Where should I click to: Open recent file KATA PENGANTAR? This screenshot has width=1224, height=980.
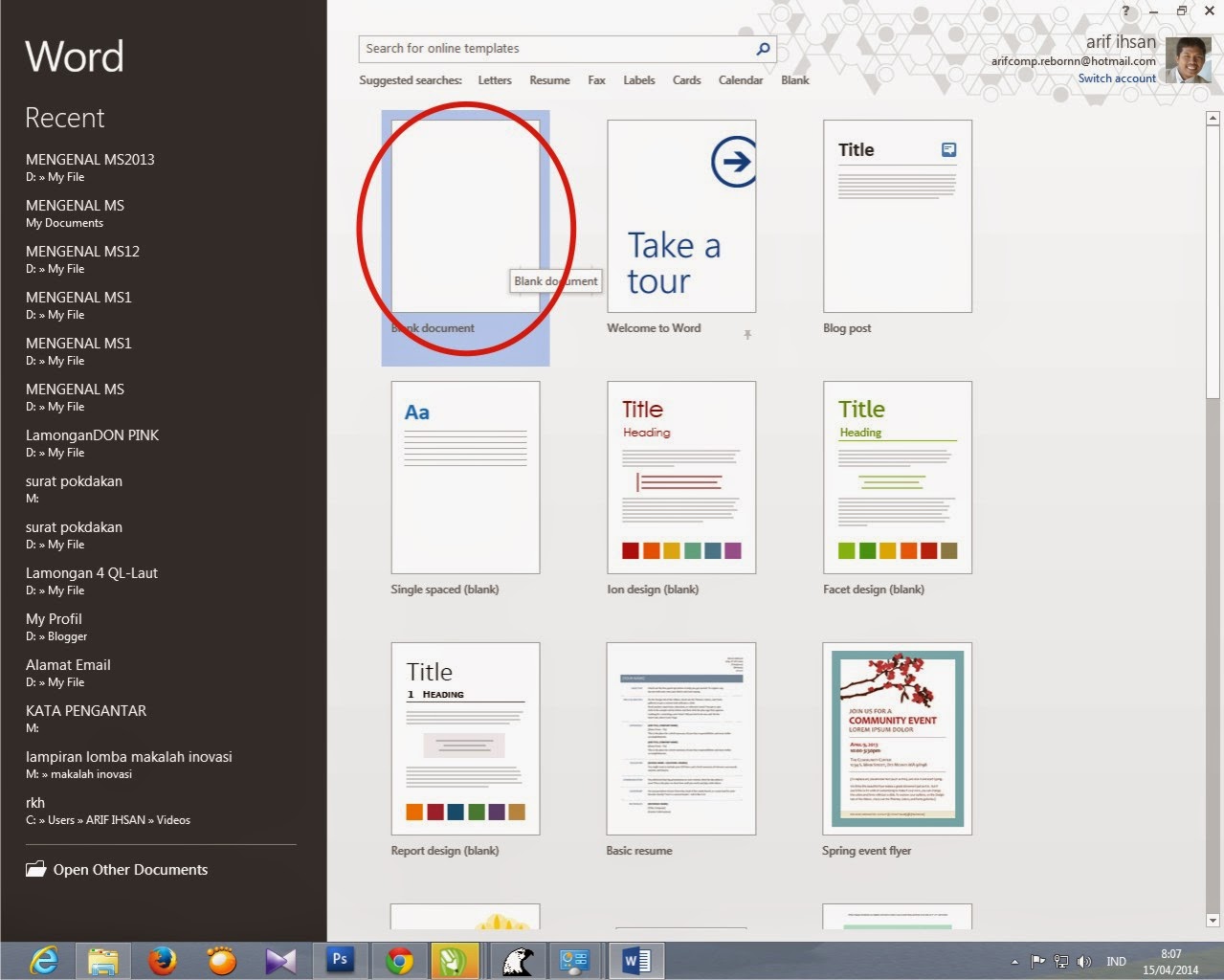[x=86, y=719]
